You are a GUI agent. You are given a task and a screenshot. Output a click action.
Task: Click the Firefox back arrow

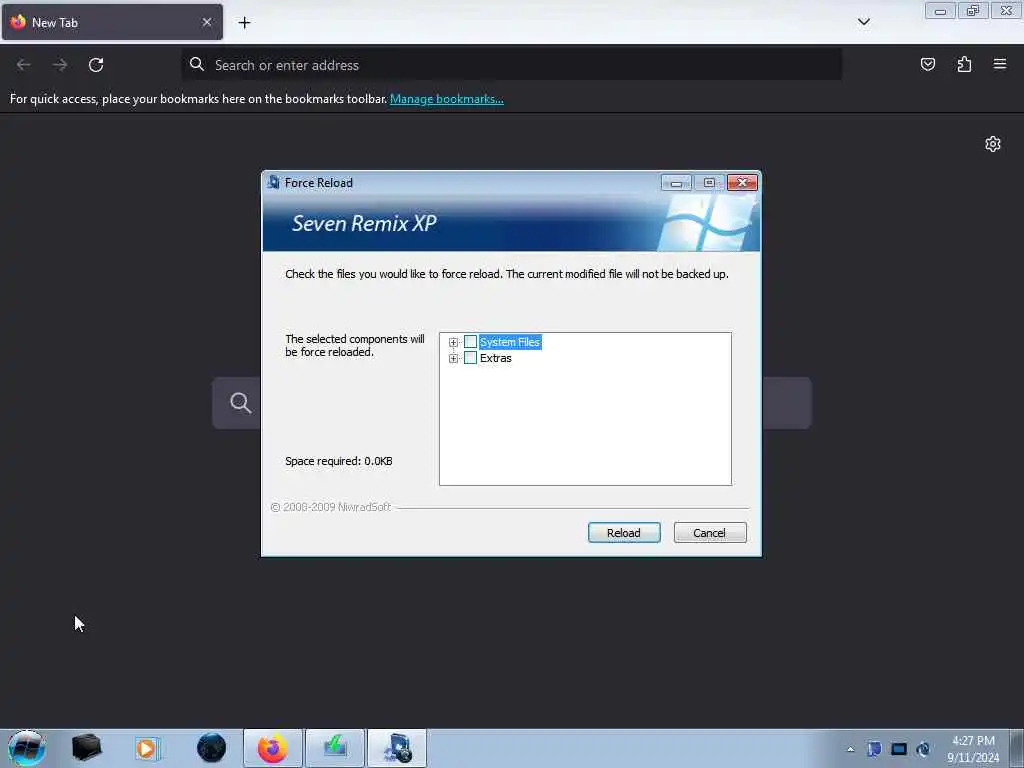(24, 65)
